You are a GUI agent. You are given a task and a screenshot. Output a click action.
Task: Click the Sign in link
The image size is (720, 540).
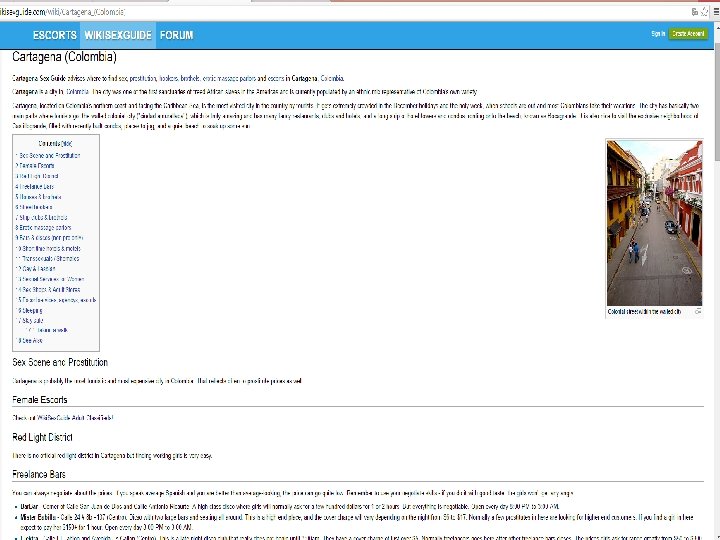(658, 34)
